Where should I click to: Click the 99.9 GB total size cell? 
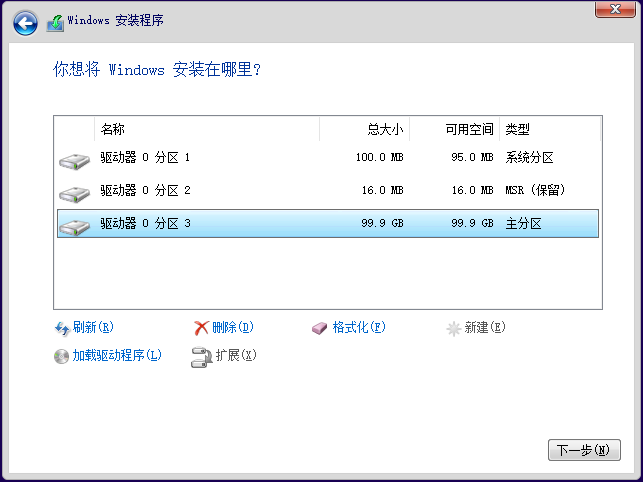382,224
